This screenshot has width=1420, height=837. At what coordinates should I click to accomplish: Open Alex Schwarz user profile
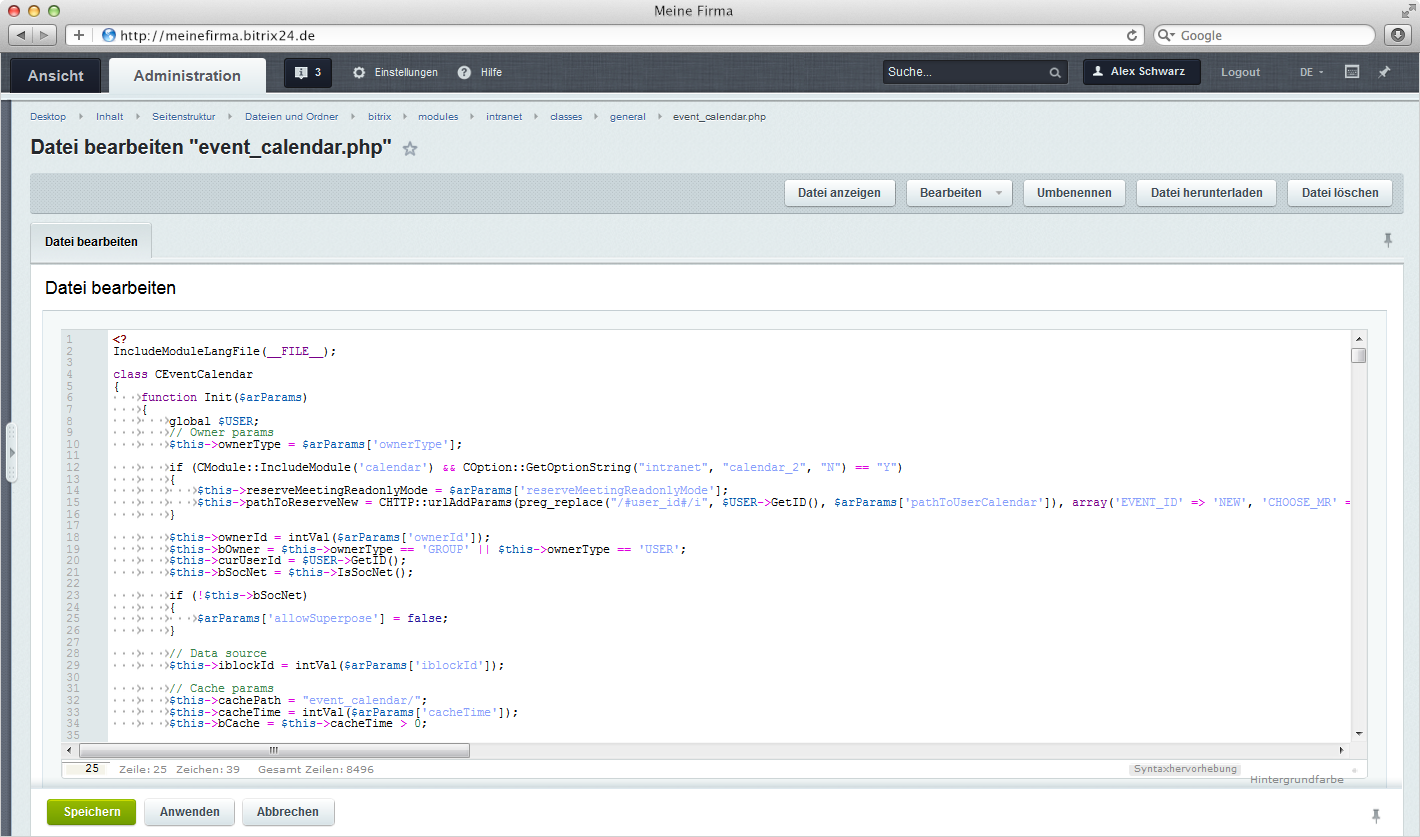click(1141, 72)
